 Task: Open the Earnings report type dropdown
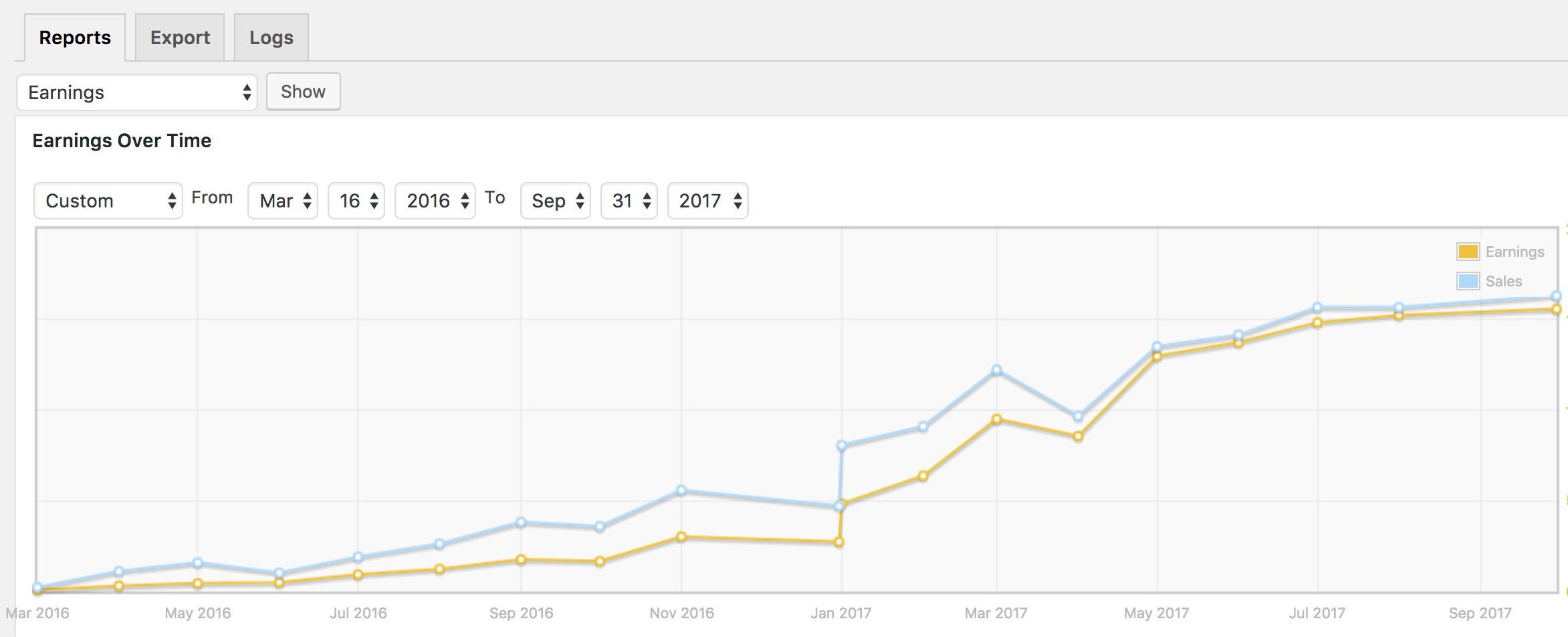137,92
